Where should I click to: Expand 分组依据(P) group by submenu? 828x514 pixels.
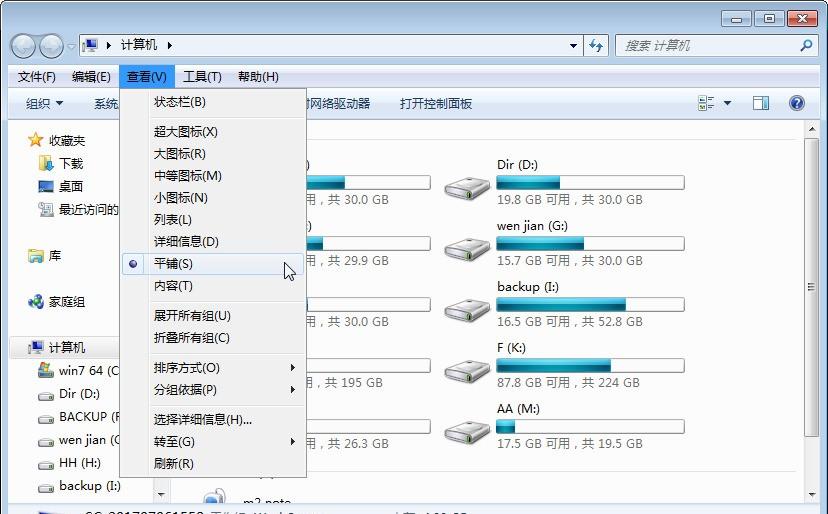213,390
